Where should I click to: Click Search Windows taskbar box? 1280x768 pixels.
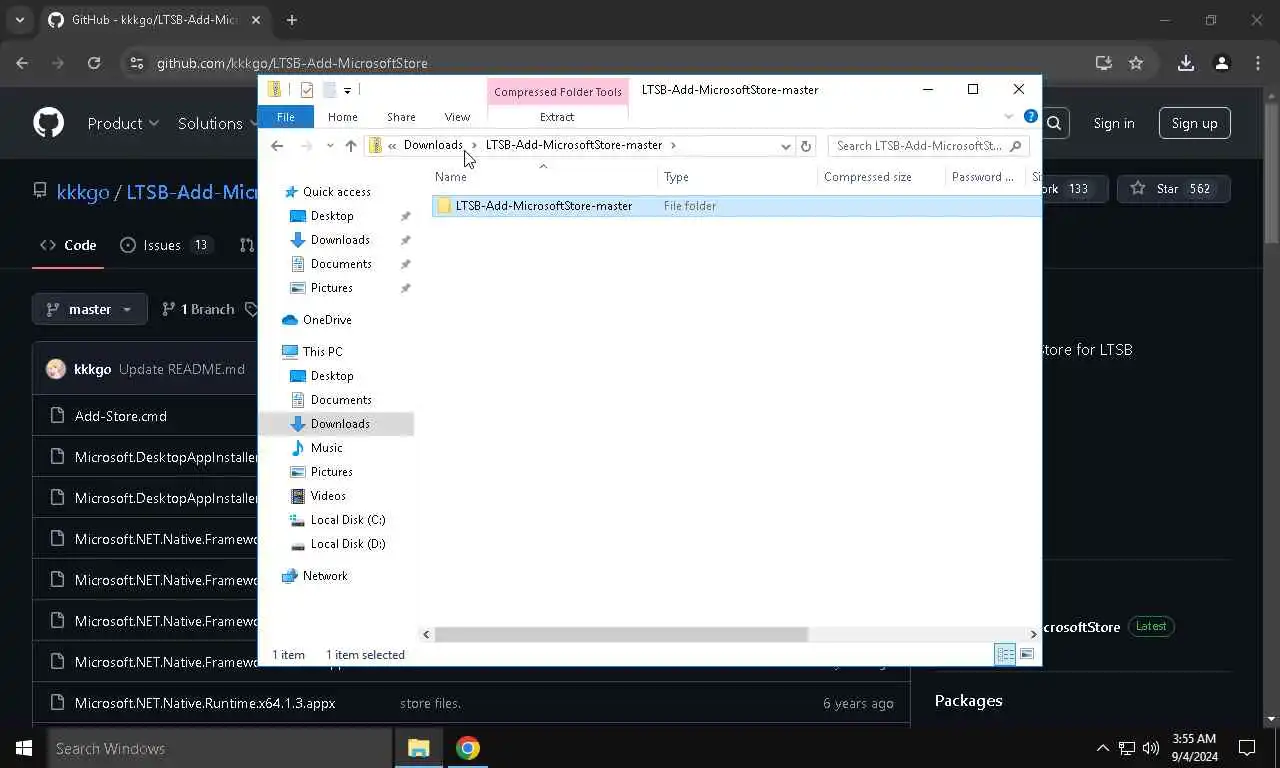coord(220,748)
